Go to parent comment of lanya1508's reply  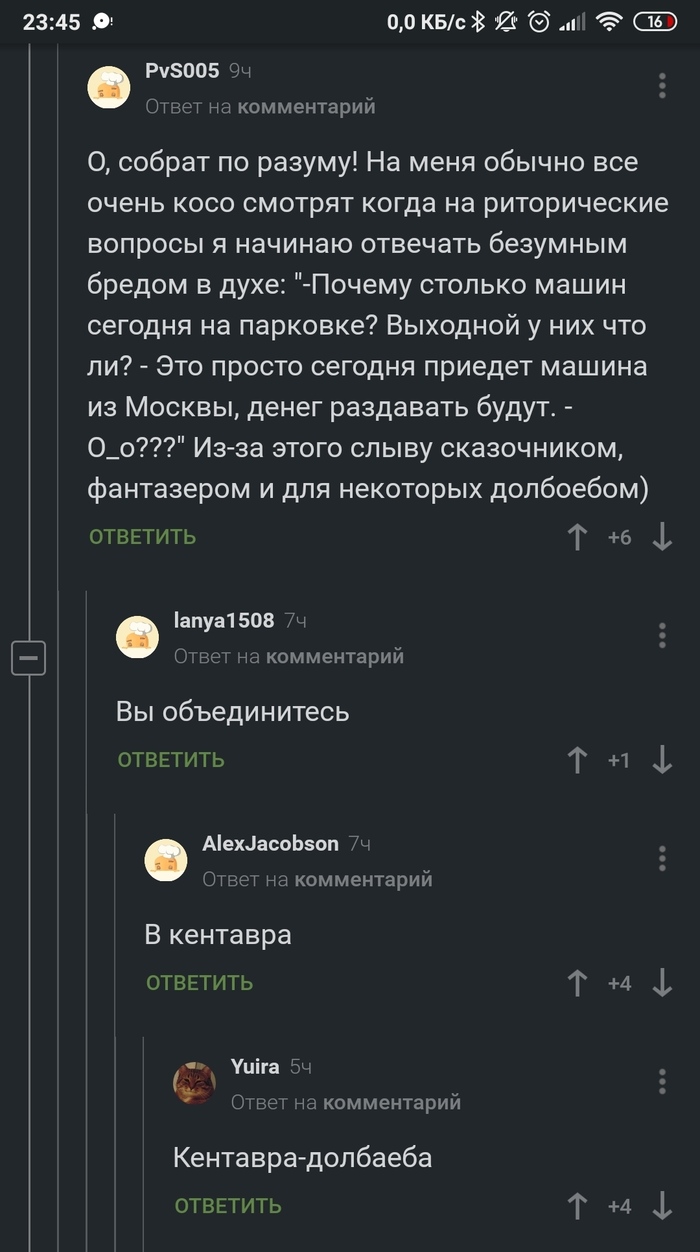click(x=334, y=656)
